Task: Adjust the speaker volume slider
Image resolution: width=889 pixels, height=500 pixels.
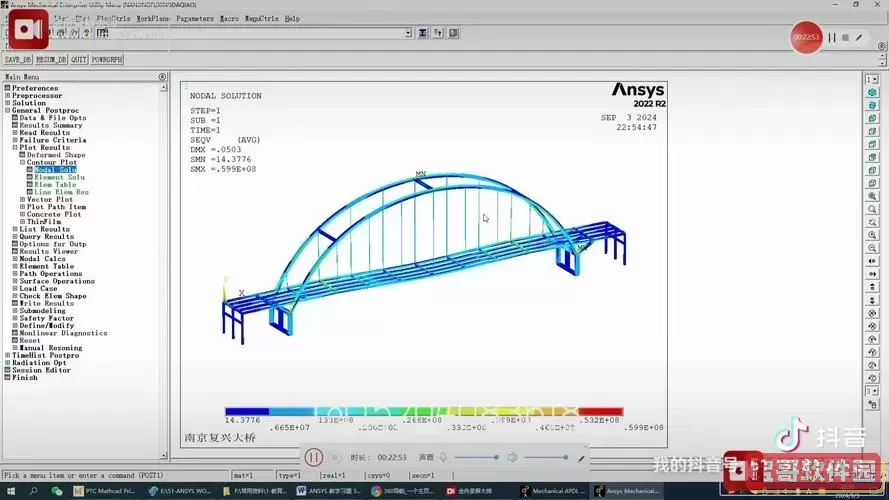Action: tap(547, 457)
